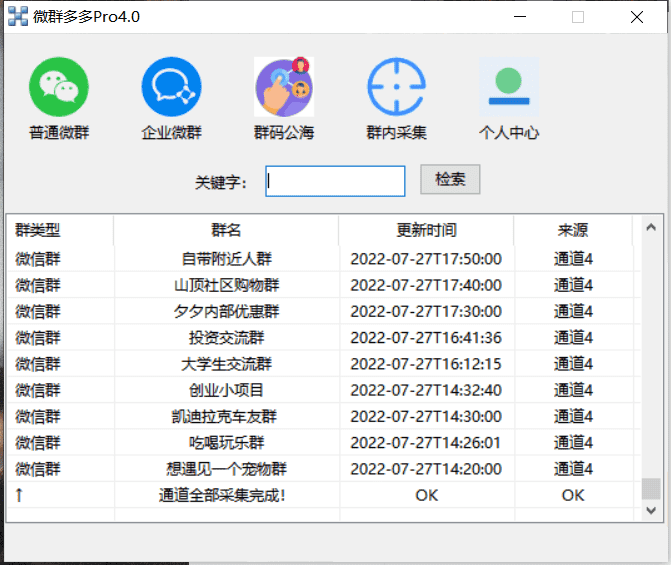Select the 想遇见一个宠物群 row

point(226,468)
